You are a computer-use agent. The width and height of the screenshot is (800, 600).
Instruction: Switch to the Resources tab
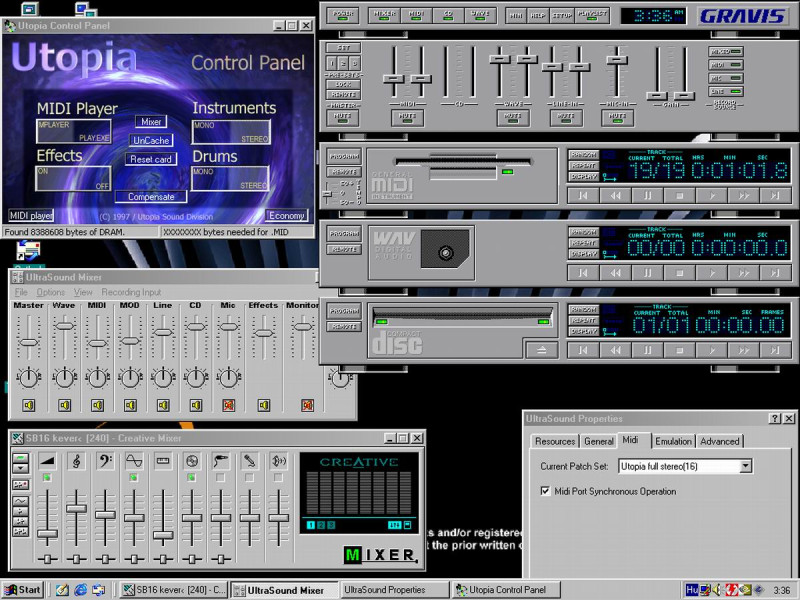[555, 441]
